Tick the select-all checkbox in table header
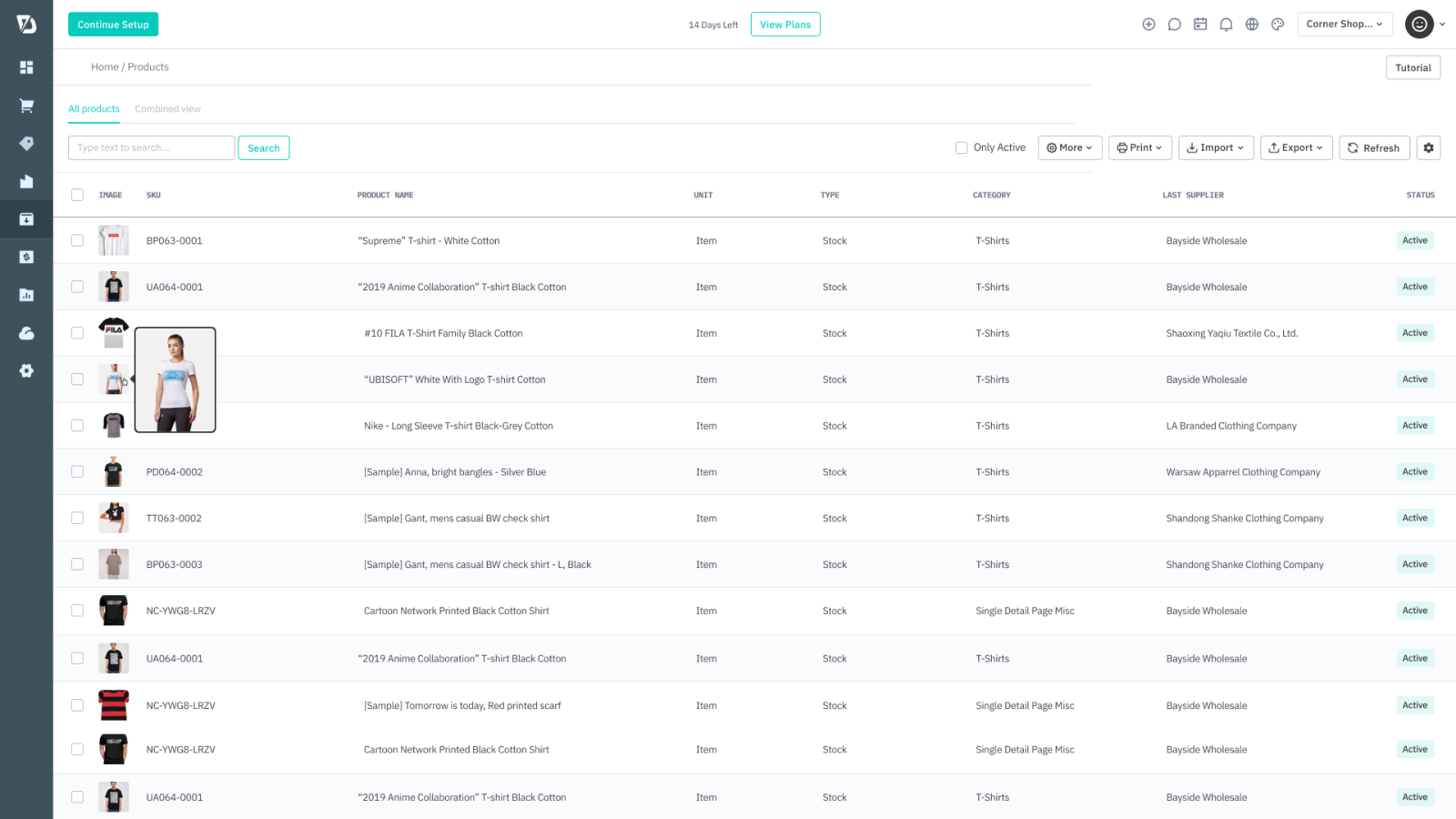The width and height of the screenshot is (1456, 819). click(77, 195)
